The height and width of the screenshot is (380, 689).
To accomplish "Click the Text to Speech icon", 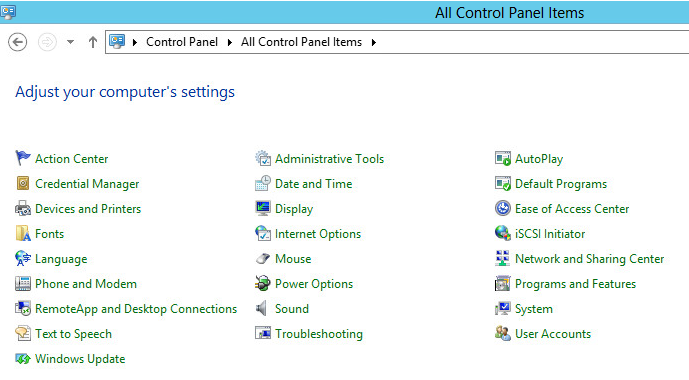I will click(x=23, y=333).
